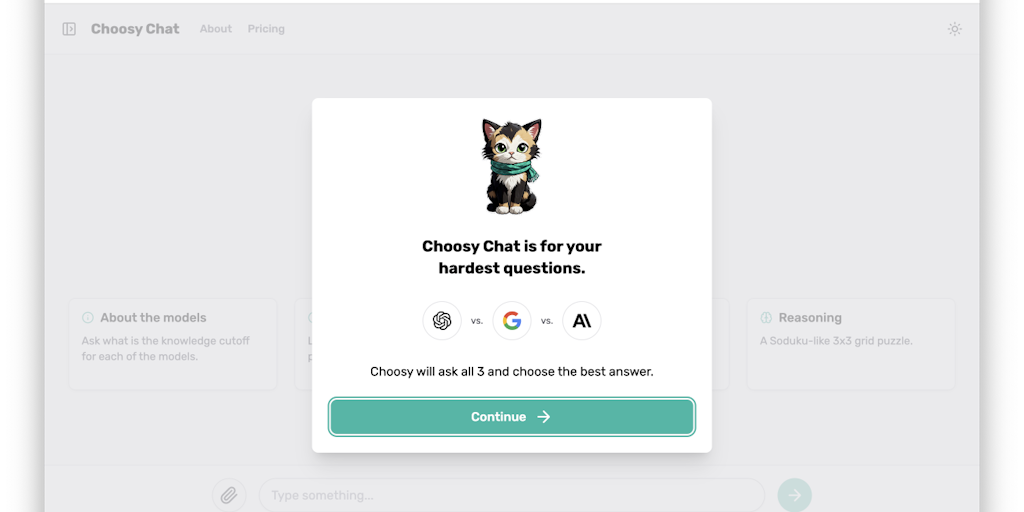This screenshot has width=1024, height=512.
Task: Click the cat mascot image
Action: (511, 166)
